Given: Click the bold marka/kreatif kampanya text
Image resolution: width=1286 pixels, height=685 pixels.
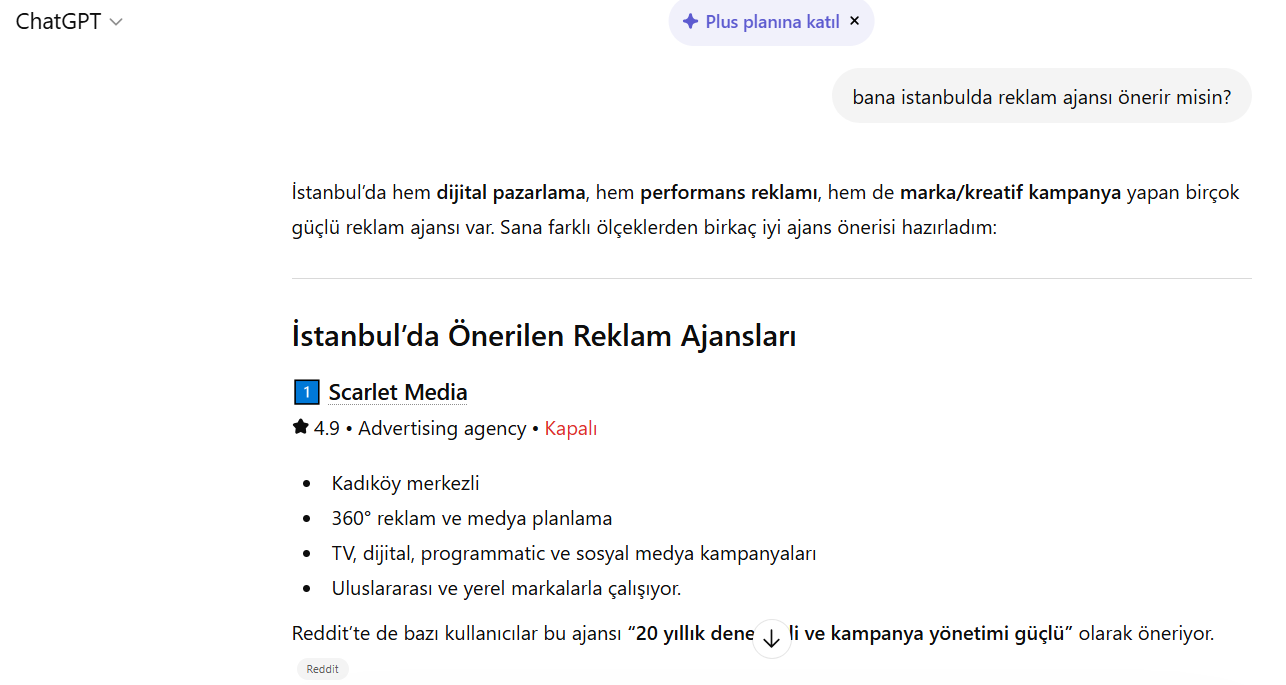Looking at the screenshot, I should coord(1011,192).
